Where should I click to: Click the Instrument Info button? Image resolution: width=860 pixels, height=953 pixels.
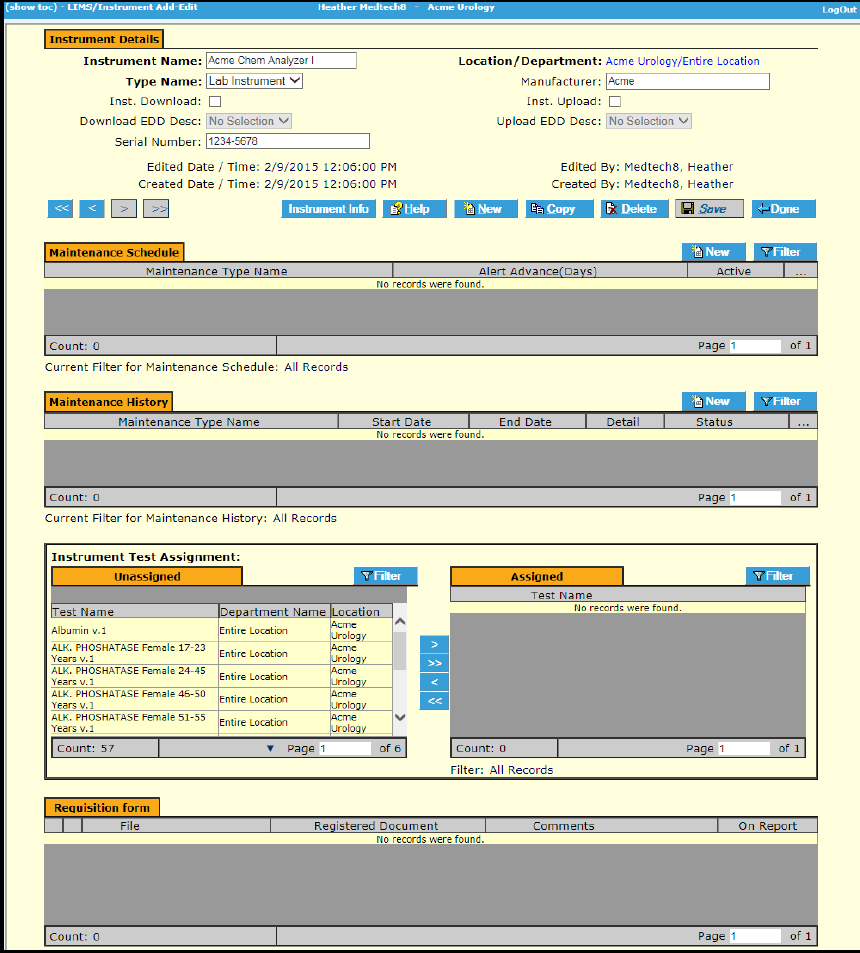coord(329,209)
